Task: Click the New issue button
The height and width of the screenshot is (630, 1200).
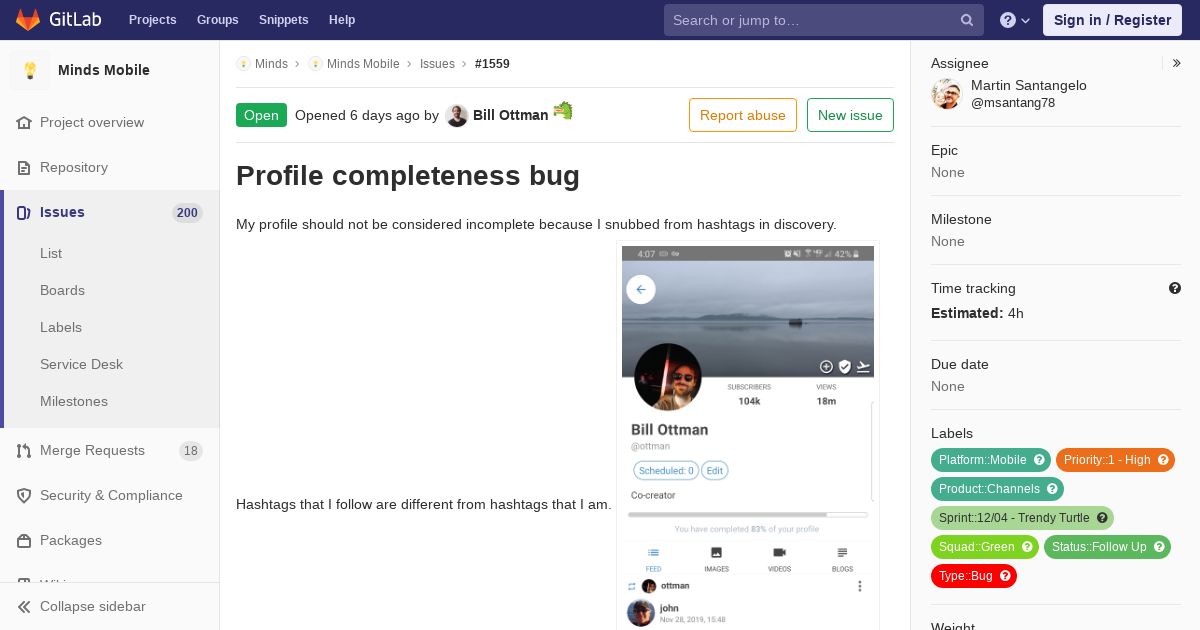Action: (850, 115)
